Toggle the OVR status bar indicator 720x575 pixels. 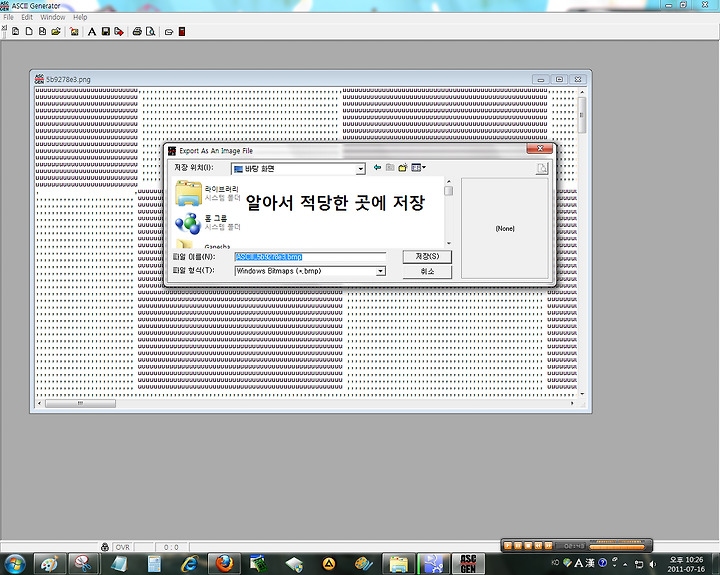tap(122, 547)
